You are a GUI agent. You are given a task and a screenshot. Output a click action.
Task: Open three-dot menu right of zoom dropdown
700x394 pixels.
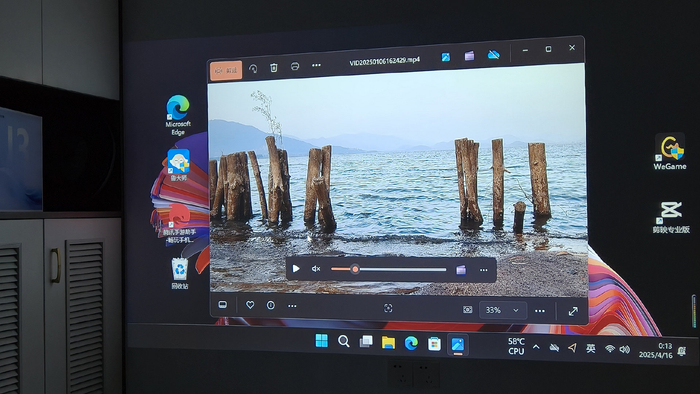pyautogui.click(x=540, y=311)
